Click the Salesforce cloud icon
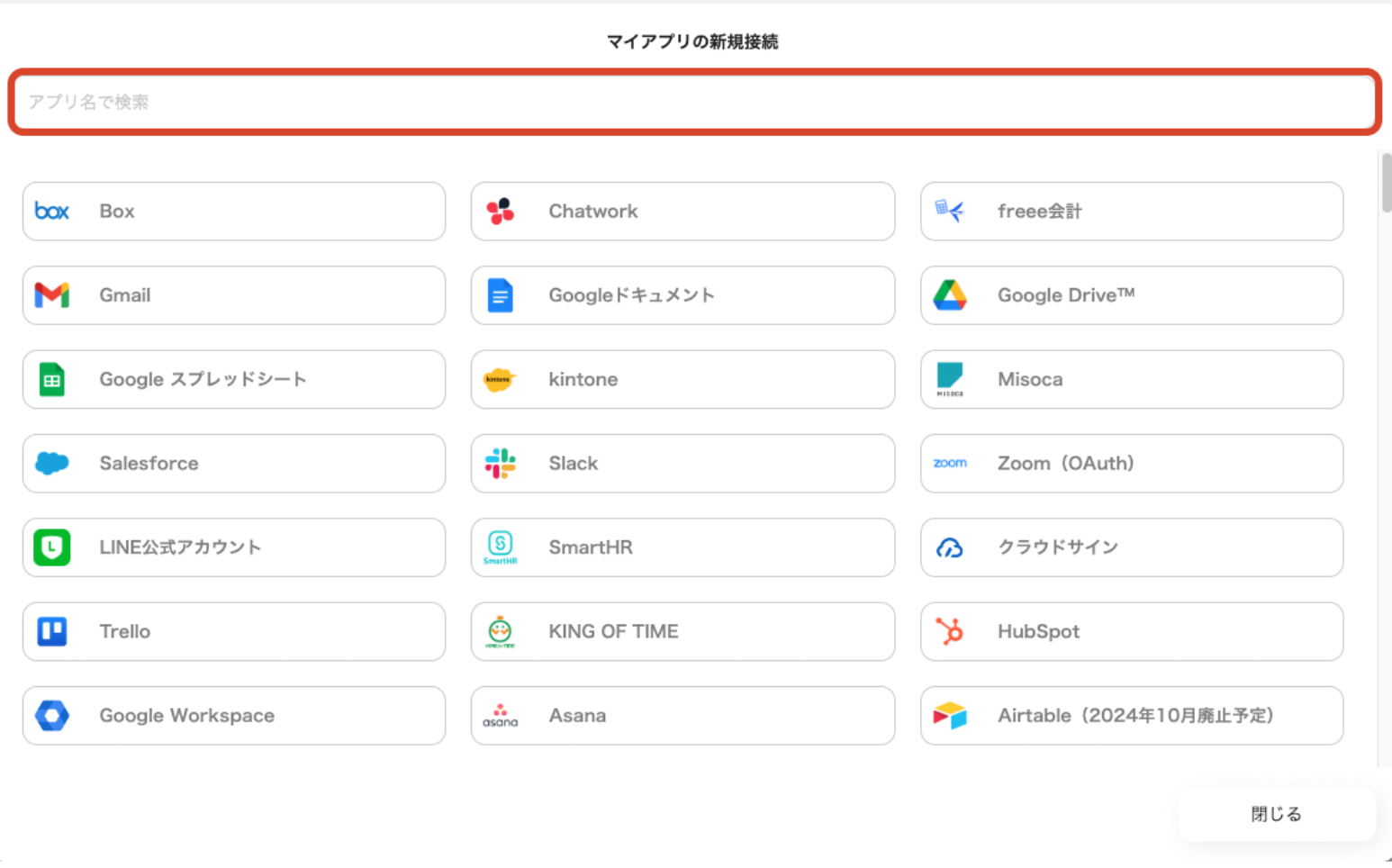Viewport: 1392px width, 868px height. [x=51, y=463]
